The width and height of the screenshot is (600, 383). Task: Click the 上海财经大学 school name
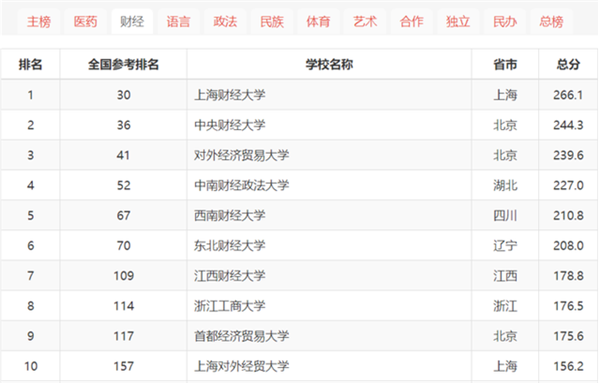[x=230, y=95]
